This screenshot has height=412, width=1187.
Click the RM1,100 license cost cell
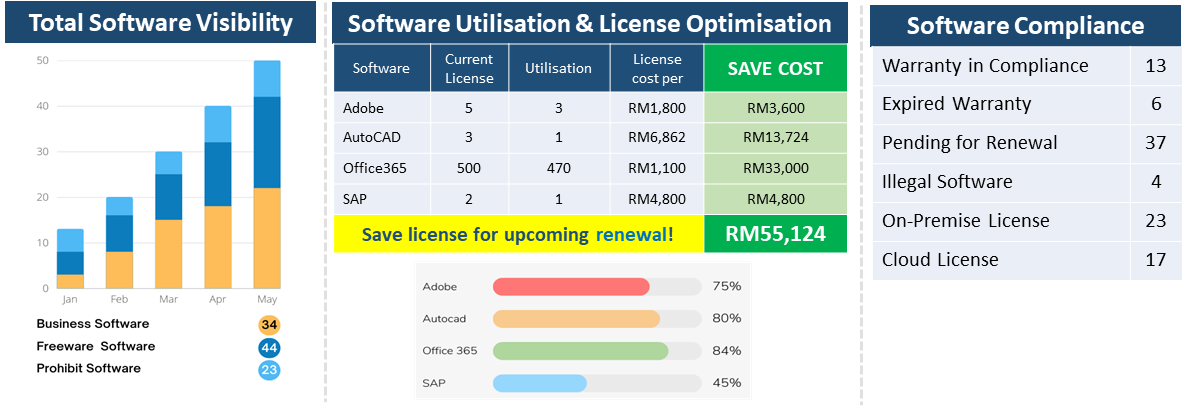[x=657, y=168]
